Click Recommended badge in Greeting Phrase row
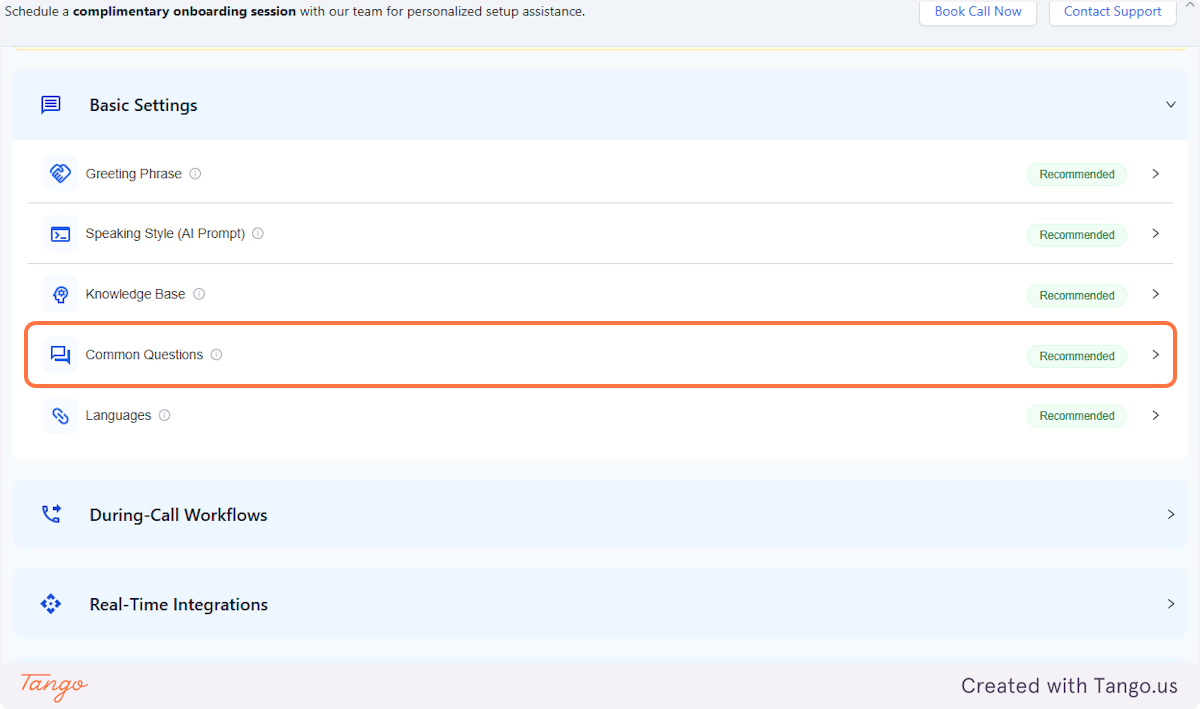1200x709 pixels. (x=1077, y=175)
